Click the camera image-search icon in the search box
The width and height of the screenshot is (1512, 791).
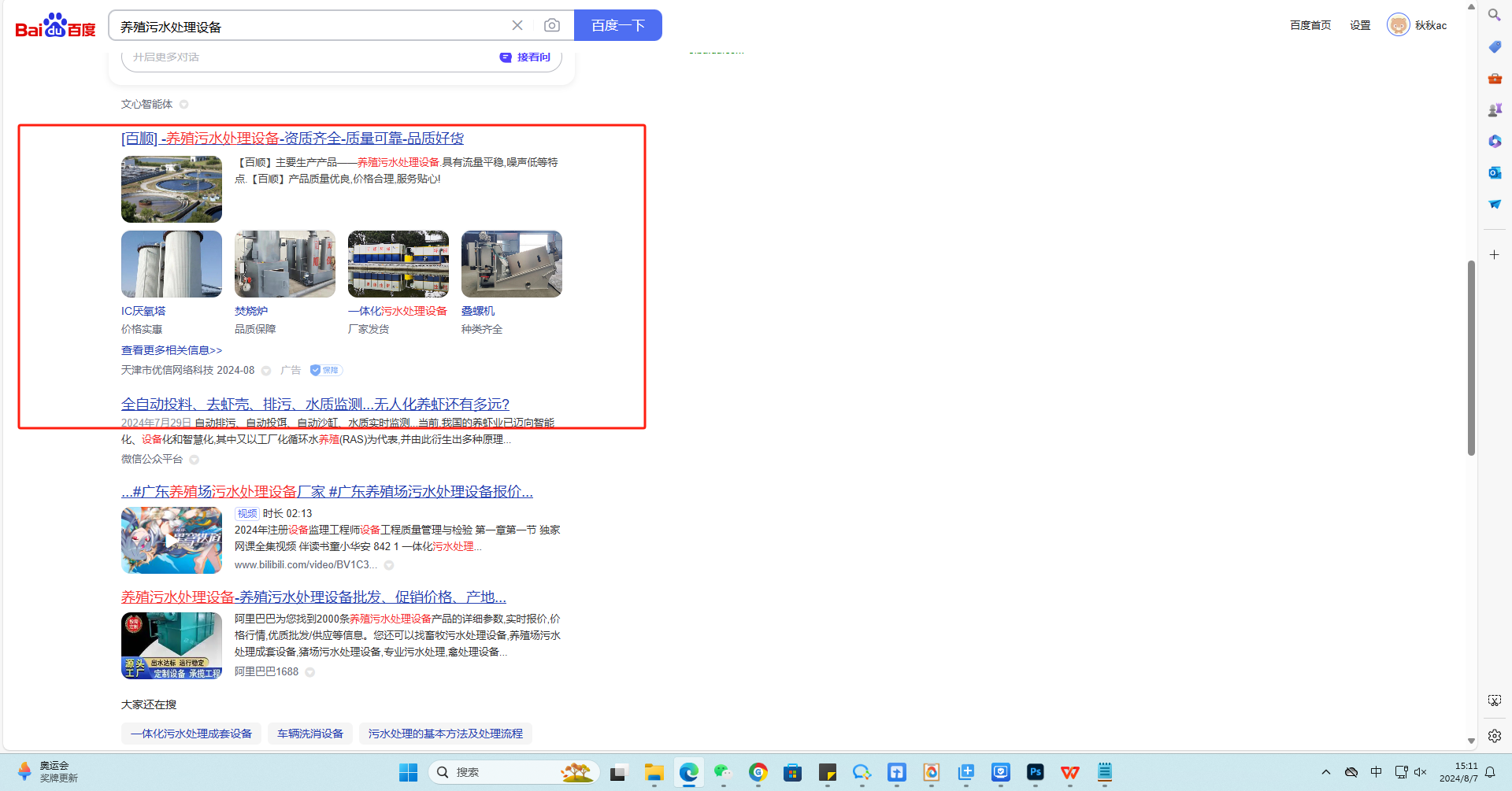coord(552,25)
